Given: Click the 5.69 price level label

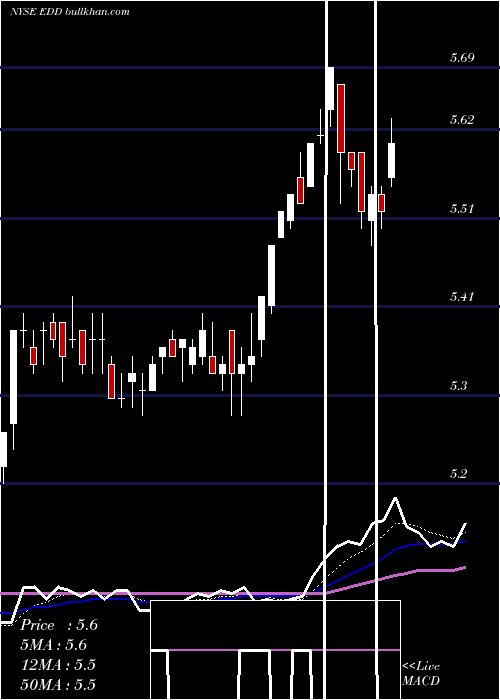Looking at the screenshot, I should [x=462, y=58].
